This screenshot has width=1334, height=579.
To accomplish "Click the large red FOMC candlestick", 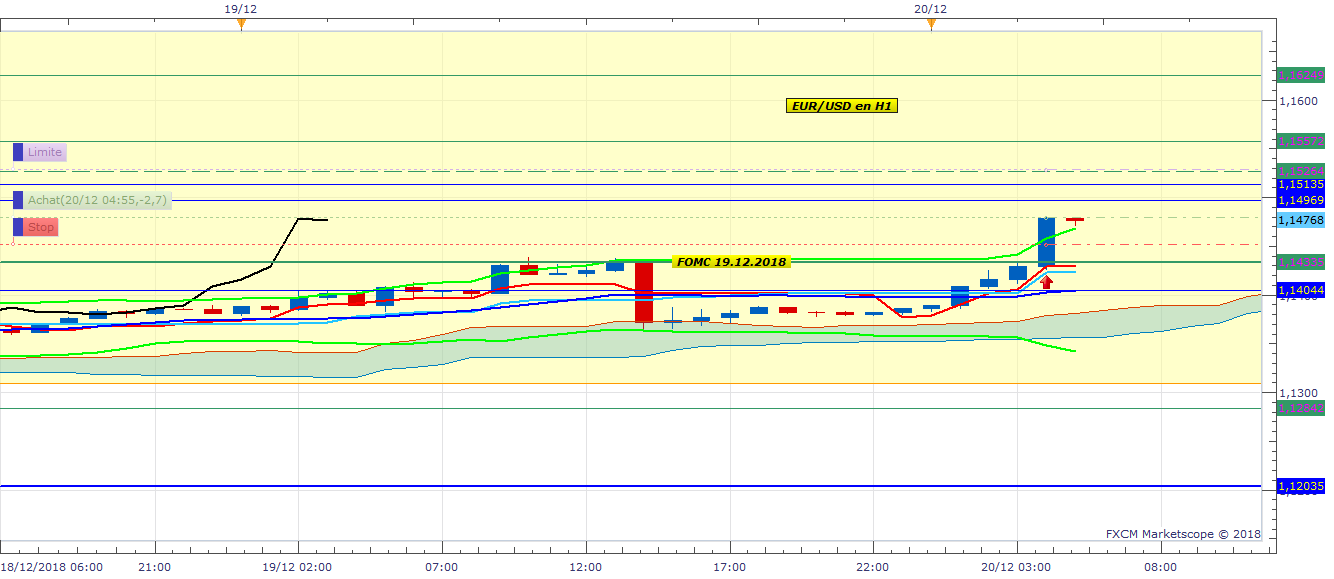I will coord(644,292).
